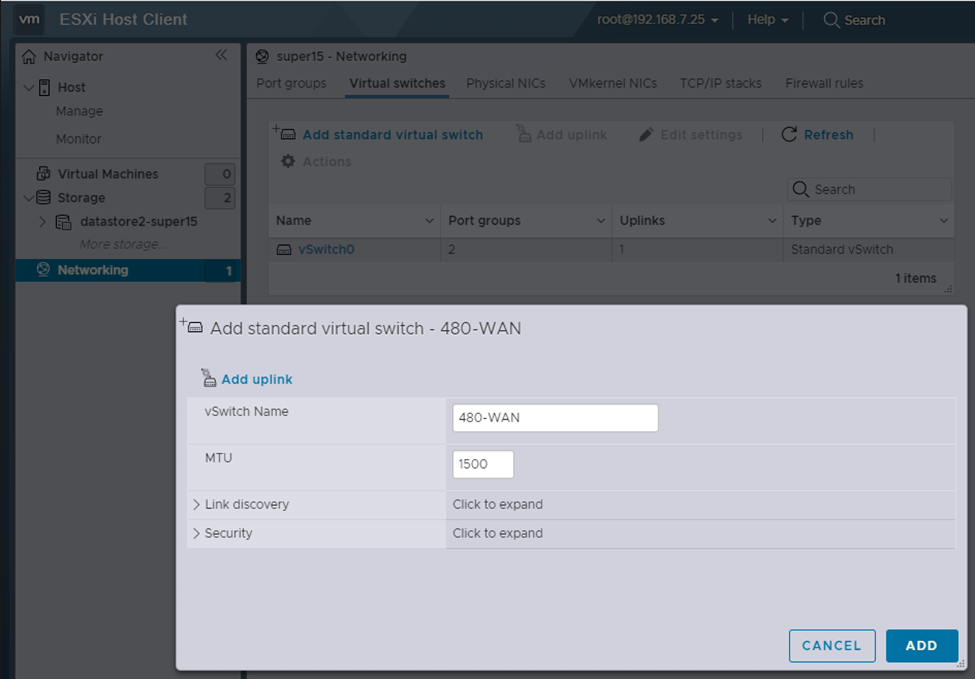The height and width of the screenshot is (679, 975).
Task: Open the Type column dropdown arrow
Action: coord(944,221)
